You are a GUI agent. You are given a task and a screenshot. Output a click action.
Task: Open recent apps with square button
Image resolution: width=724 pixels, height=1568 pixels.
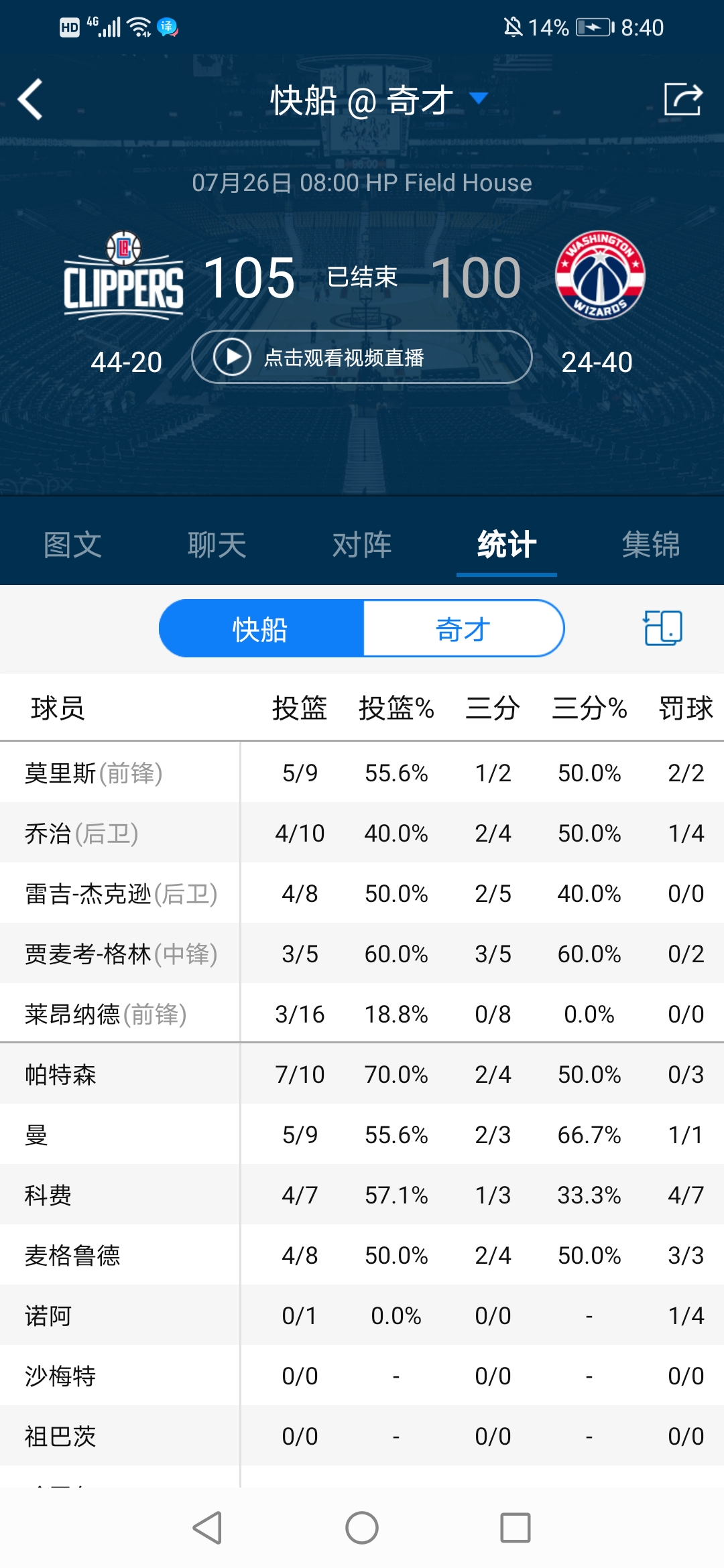515,1528
